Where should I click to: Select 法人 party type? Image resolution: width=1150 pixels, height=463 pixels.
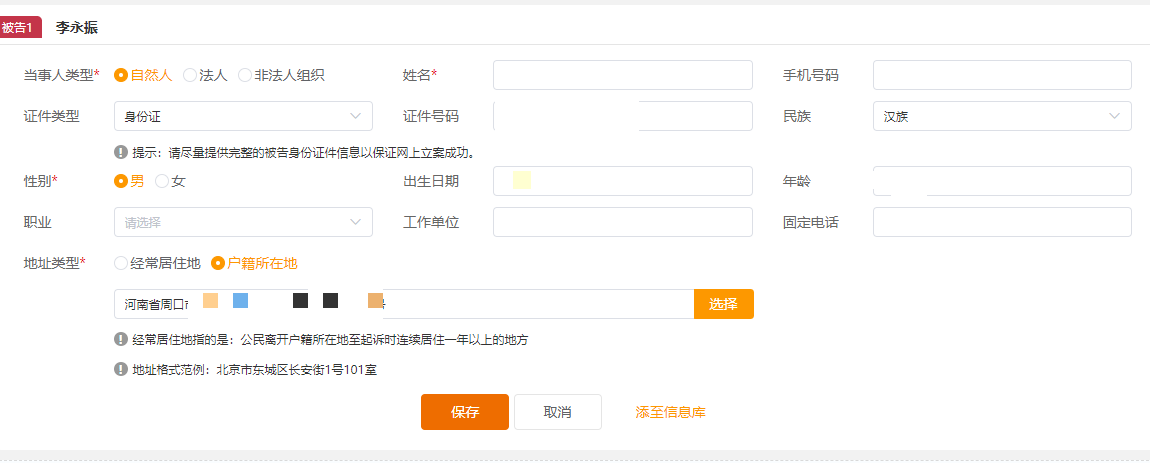coord(205,75)
